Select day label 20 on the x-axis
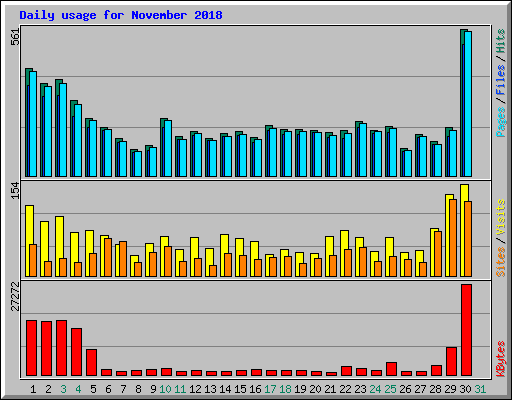 click(x=315, y=389)
